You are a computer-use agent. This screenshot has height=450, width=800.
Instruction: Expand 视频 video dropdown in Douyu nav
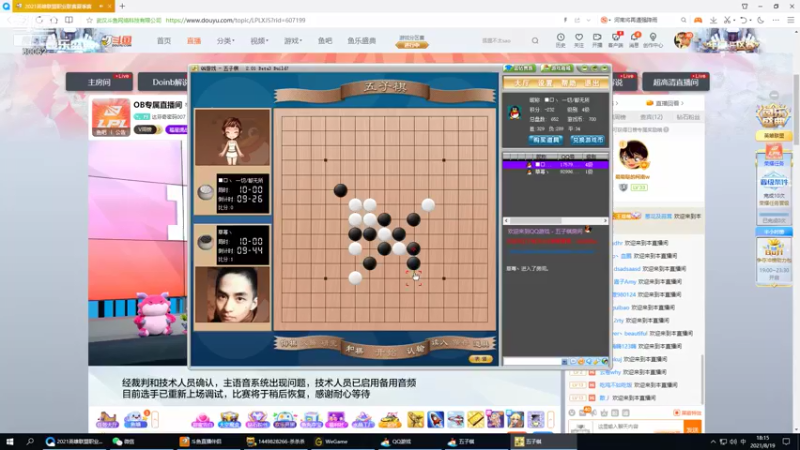(259, 41)
